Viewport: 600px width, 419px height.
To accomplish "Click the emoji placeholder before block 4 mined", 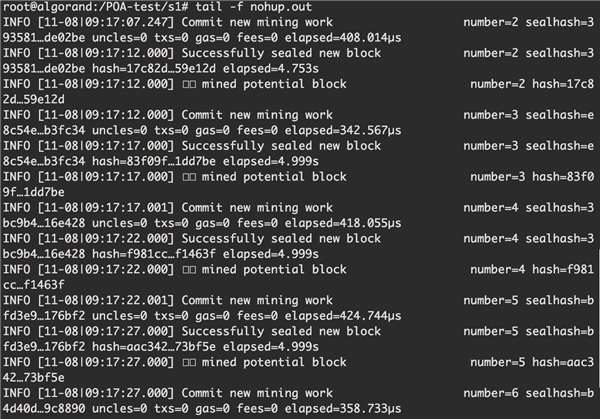I will [189, 269].
